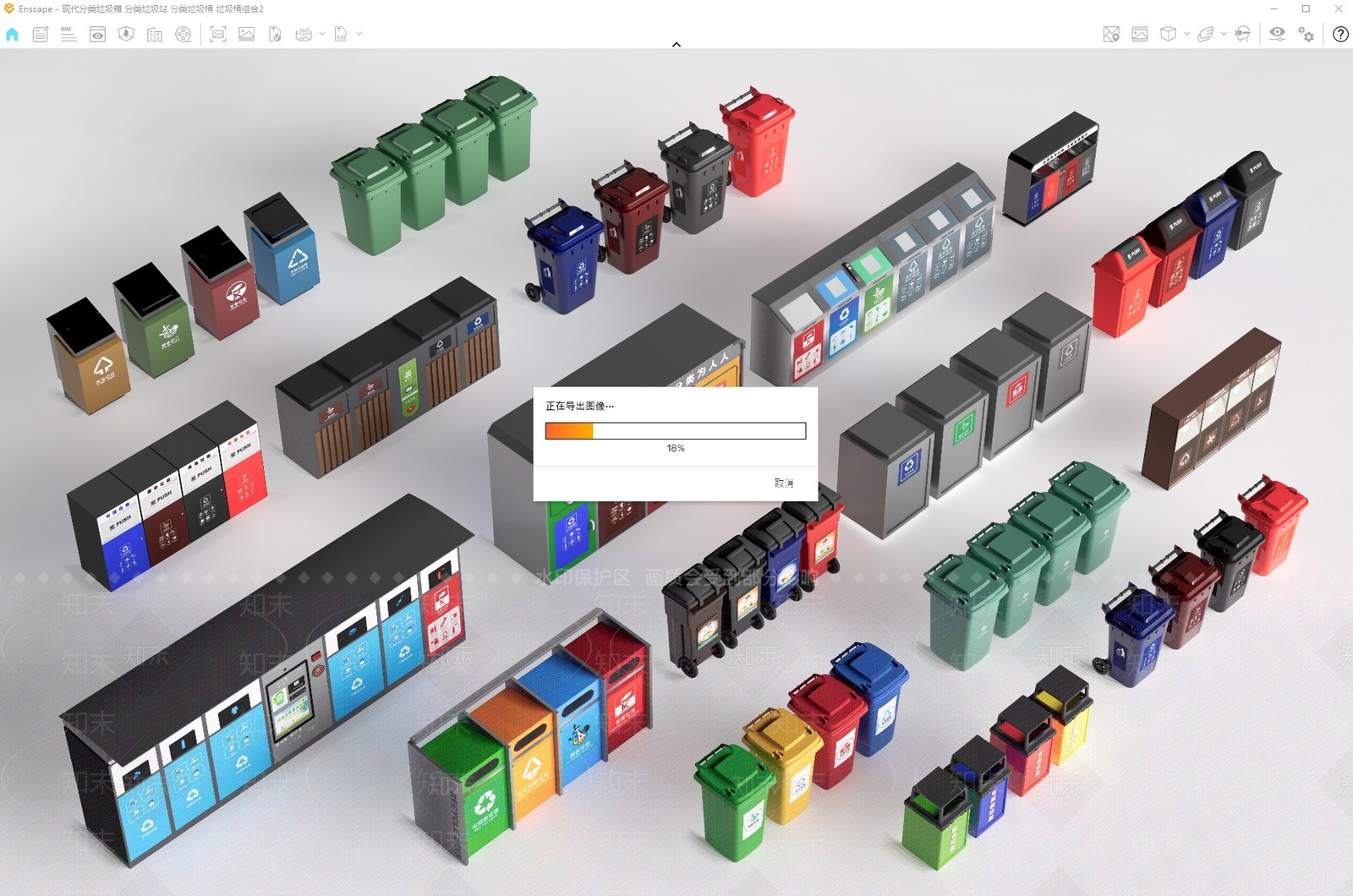This screenshot has width=1353, height=896.
Task: Enable the VR headset mode icon
Action: (1242, 35)
